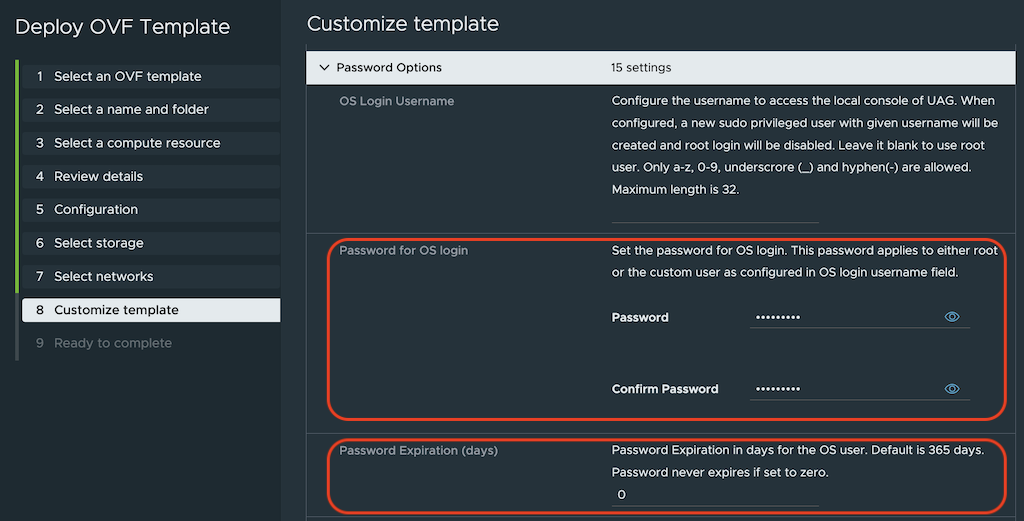Navigate to step 6 Select storage

(98, 243)
